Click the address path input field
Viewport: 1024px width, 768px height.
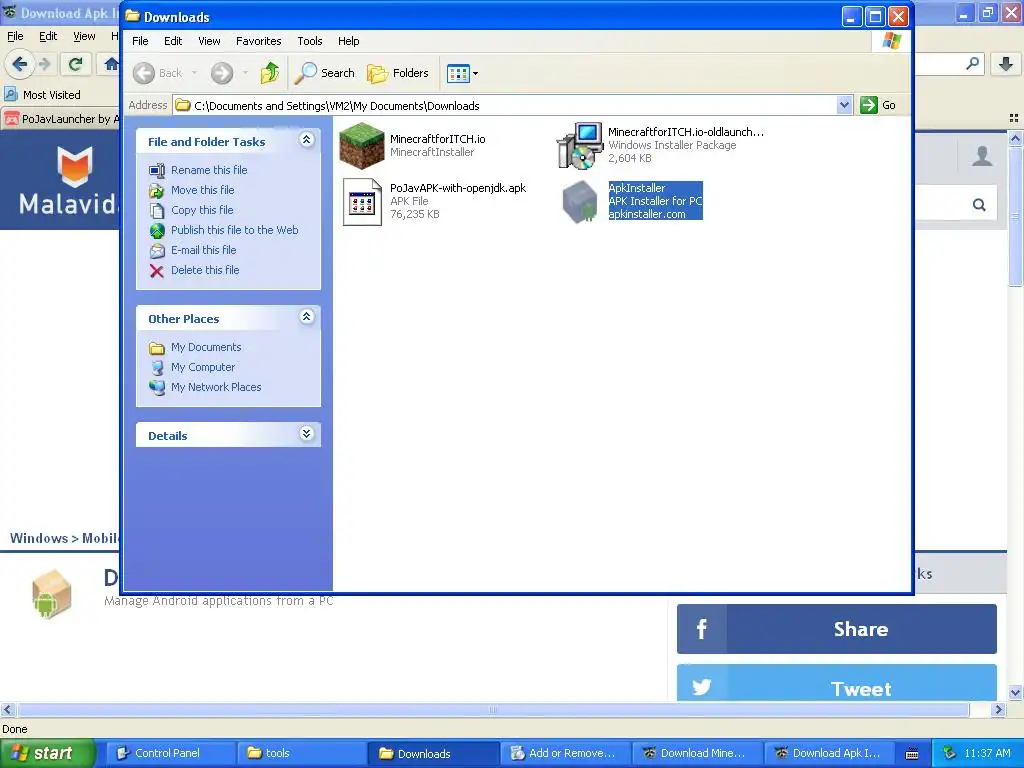(x=506, y=105)
